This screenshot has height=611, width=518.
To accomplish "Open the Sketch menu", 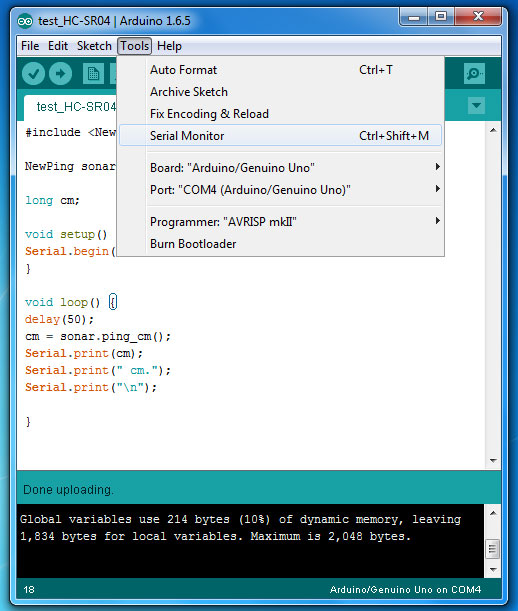I will [x=94, y=46].
